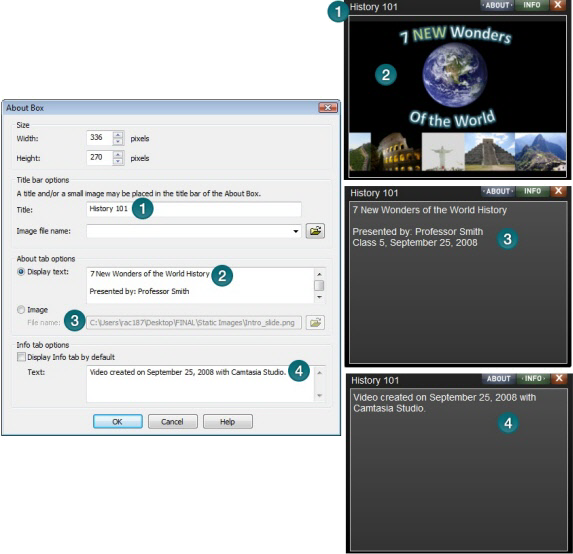Click the Width pixels input field

click(100, 138)
